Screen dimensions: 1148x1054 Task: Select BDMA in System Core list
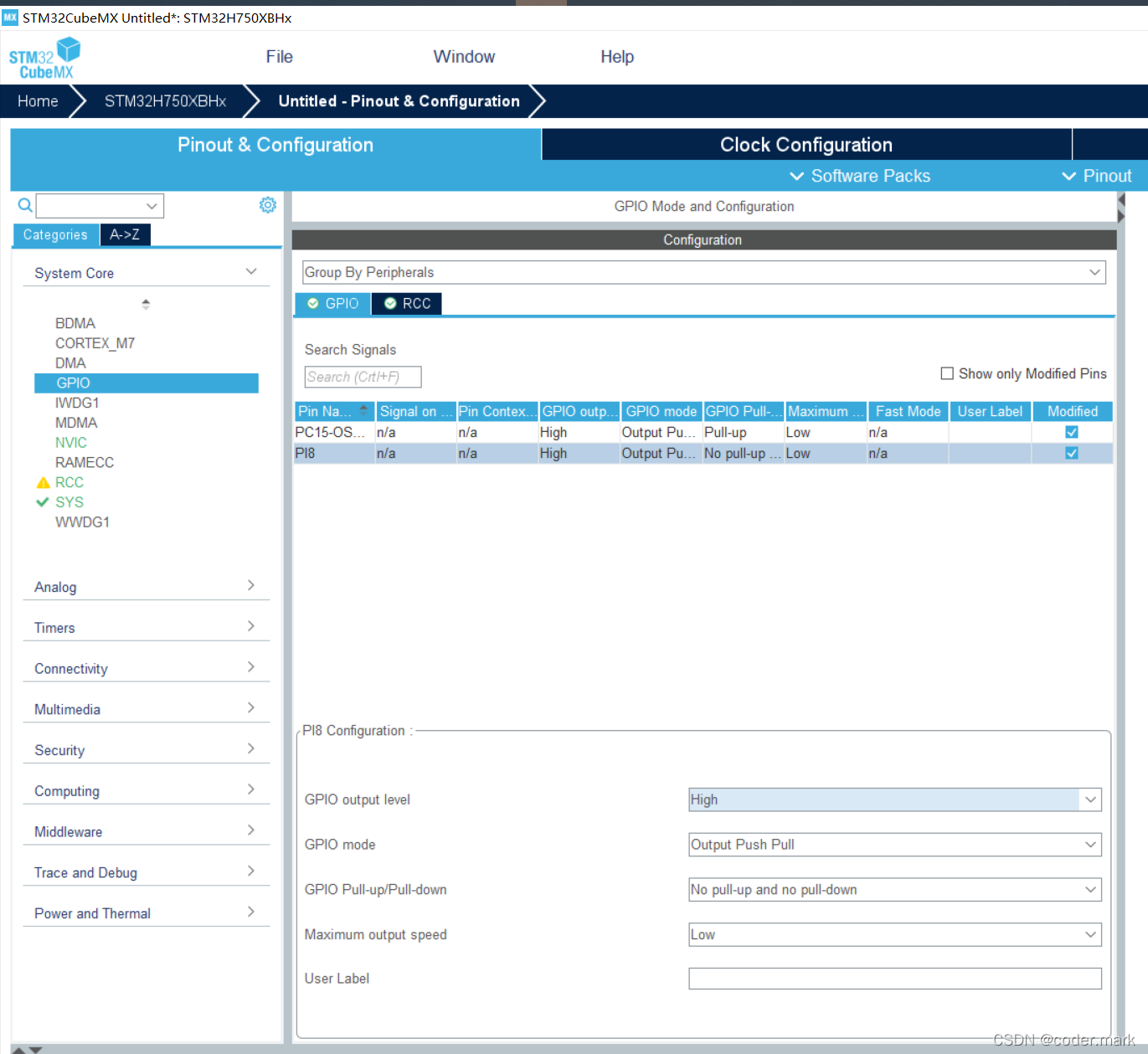point(75,323)
